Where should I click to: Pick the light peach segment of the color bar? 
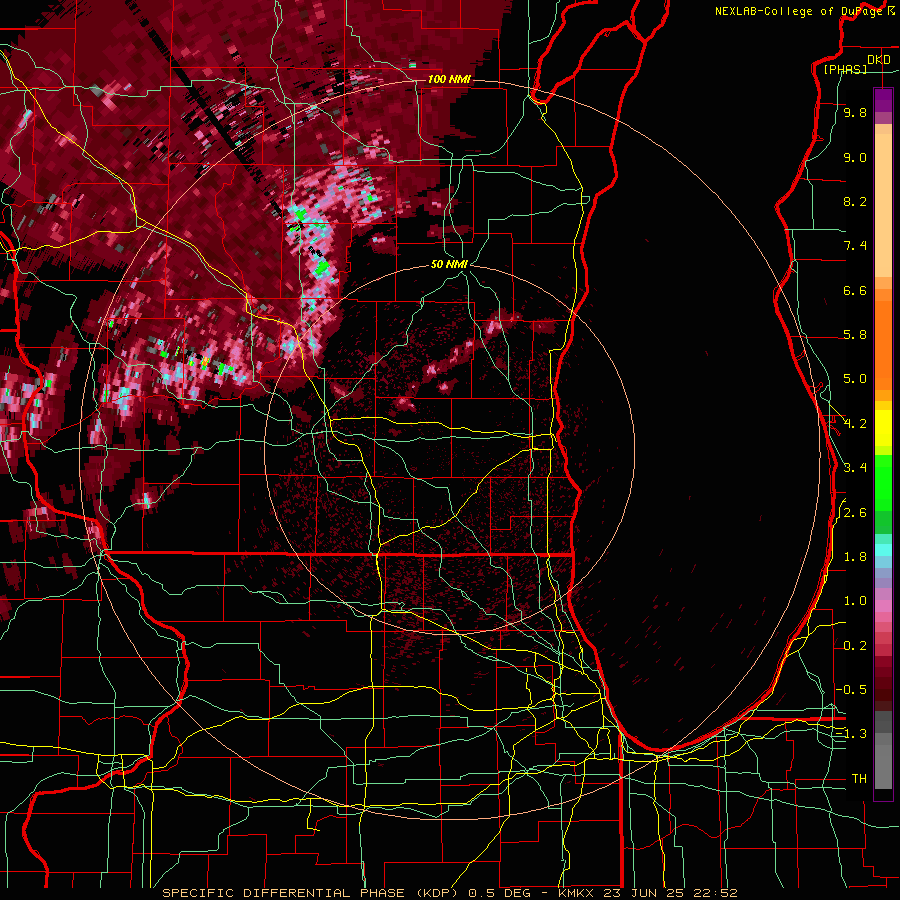[883, 205]
